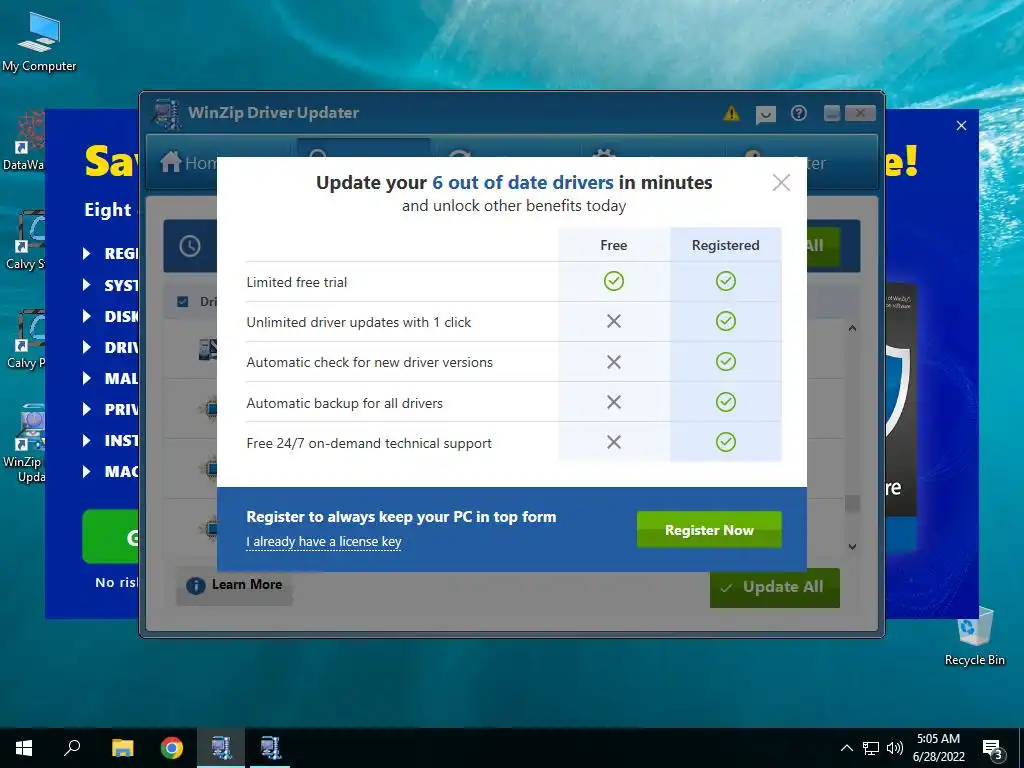Image resolution: width=1024 pixels, height=768 pixels.
Task: Expand the REGI item in blue ad
Action: click(87, 253)
